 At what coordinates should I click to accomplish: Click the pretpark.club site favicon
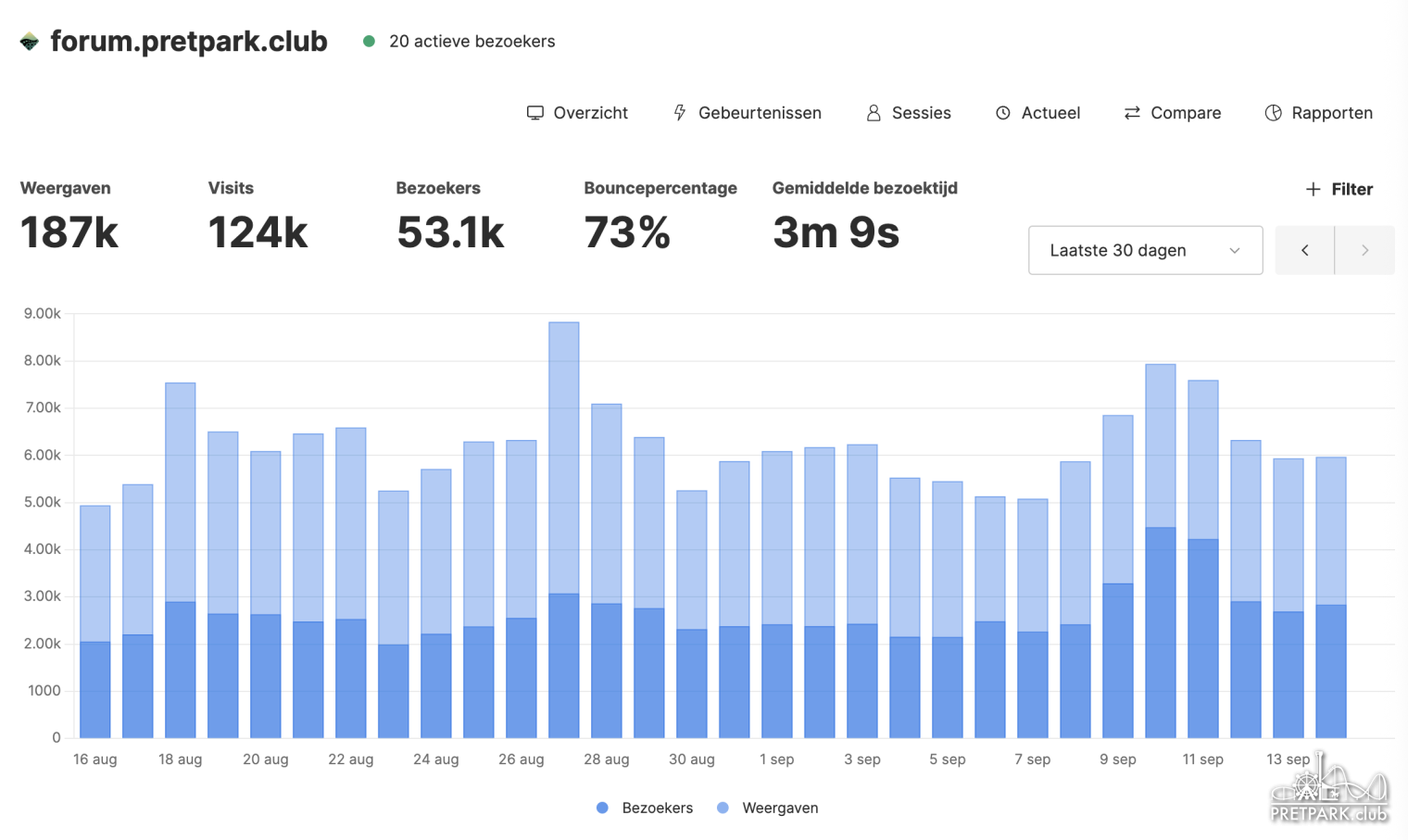(x=30, y=42)
